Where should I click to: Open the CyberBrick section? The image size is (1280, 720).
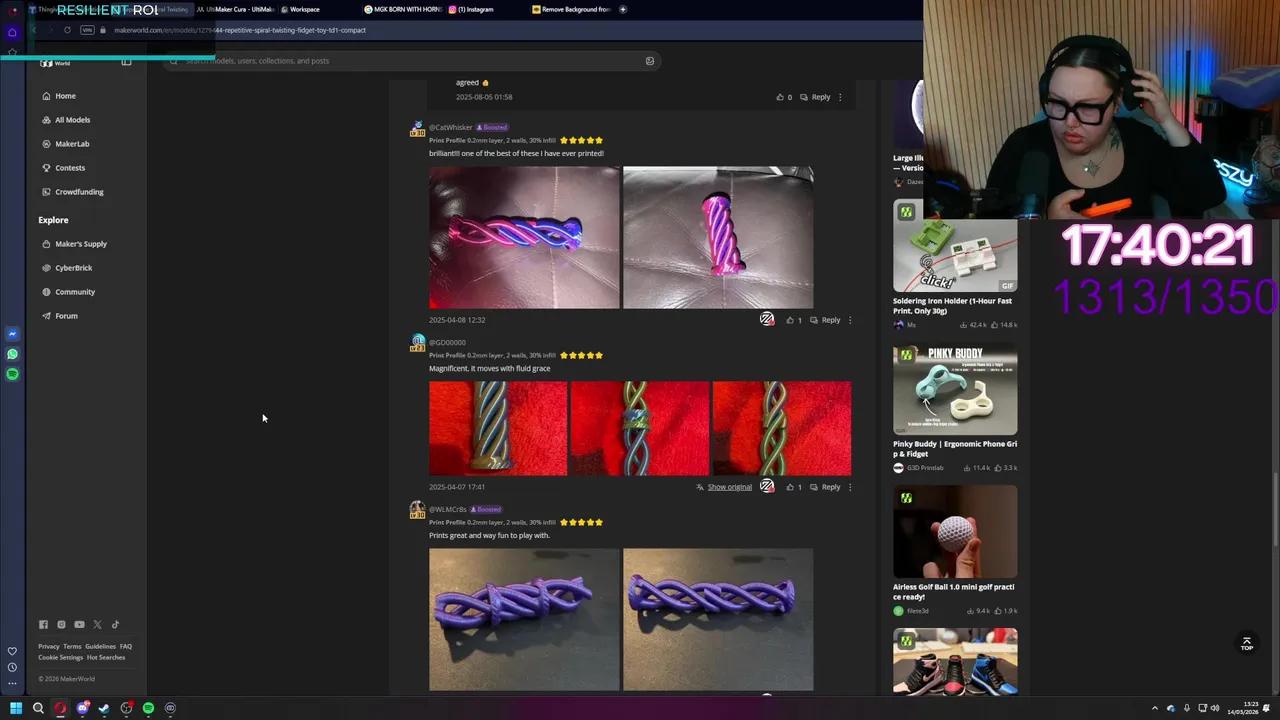point(73,267)
